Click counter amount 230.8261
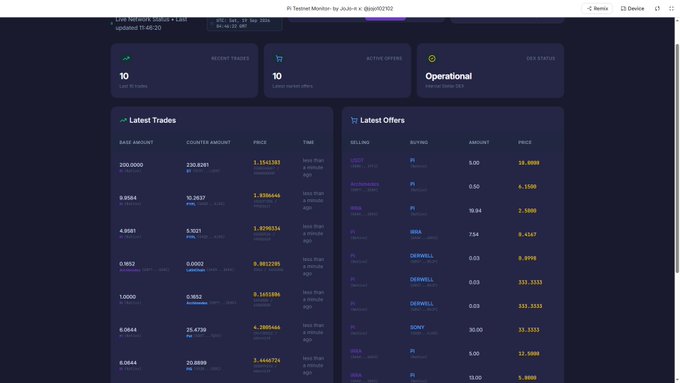 tap(197, 165)
